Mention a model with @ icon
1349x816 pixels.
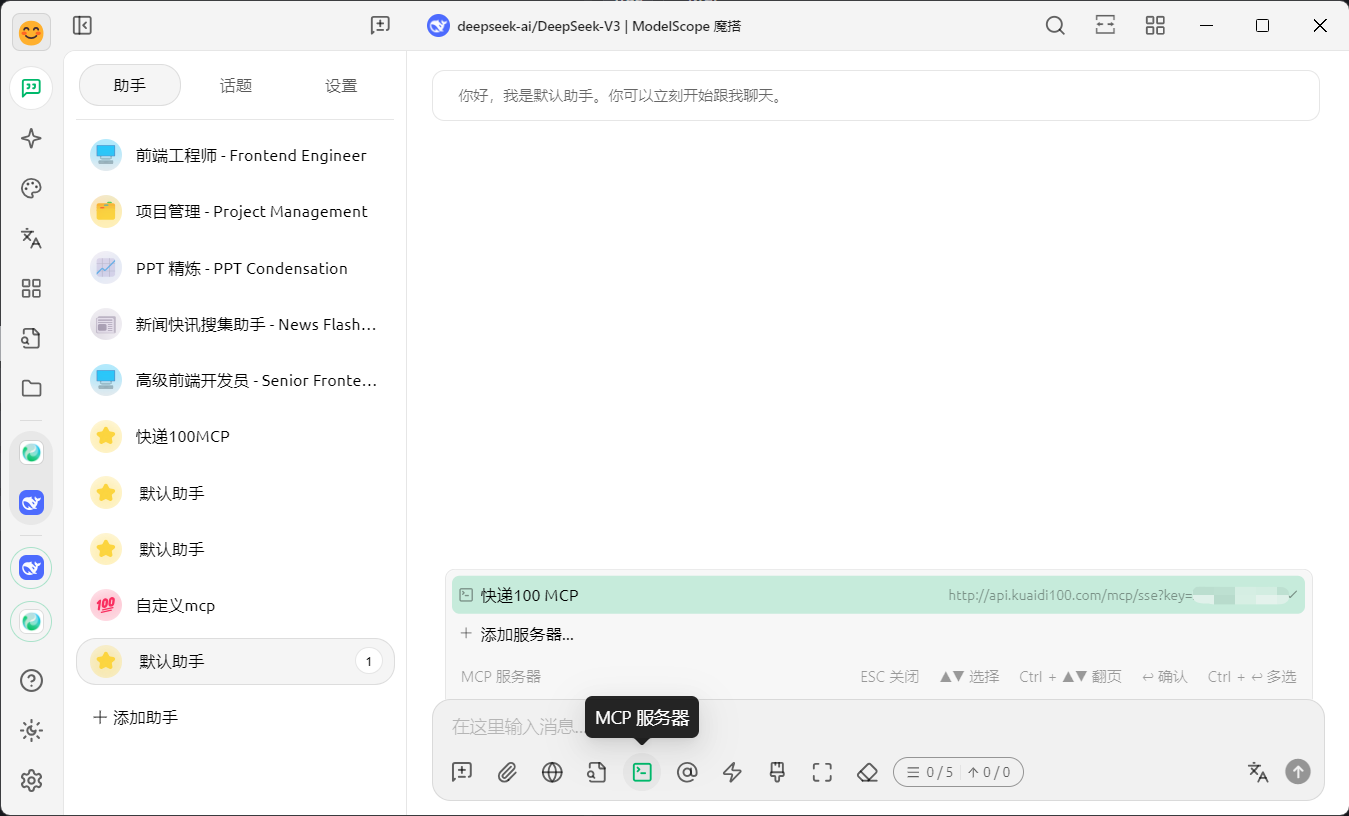pyautogui.click(x=687, y=772)
